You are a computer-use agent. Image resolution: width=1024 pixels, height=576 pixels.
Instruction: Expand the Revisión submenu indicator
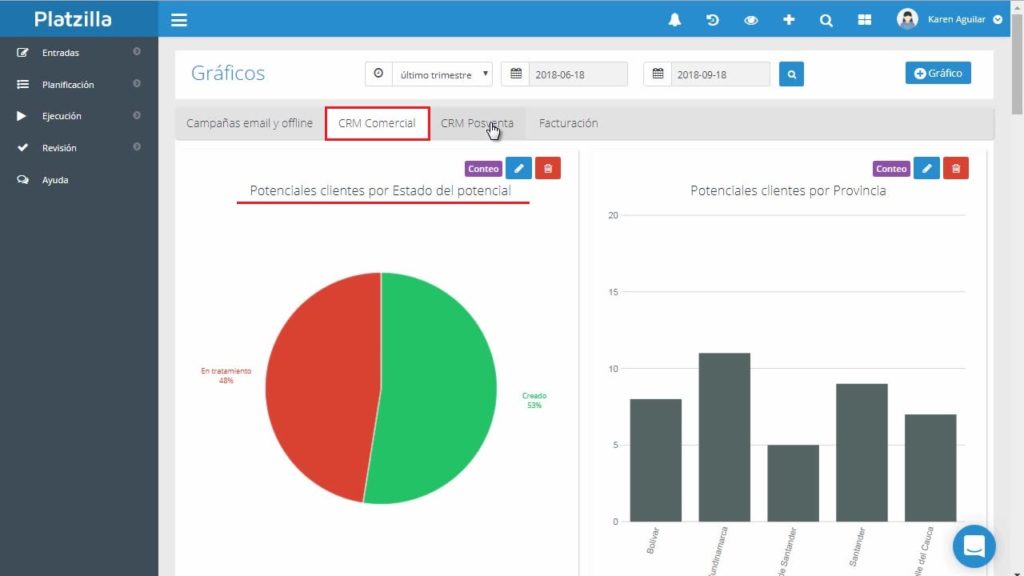point(136,147)
